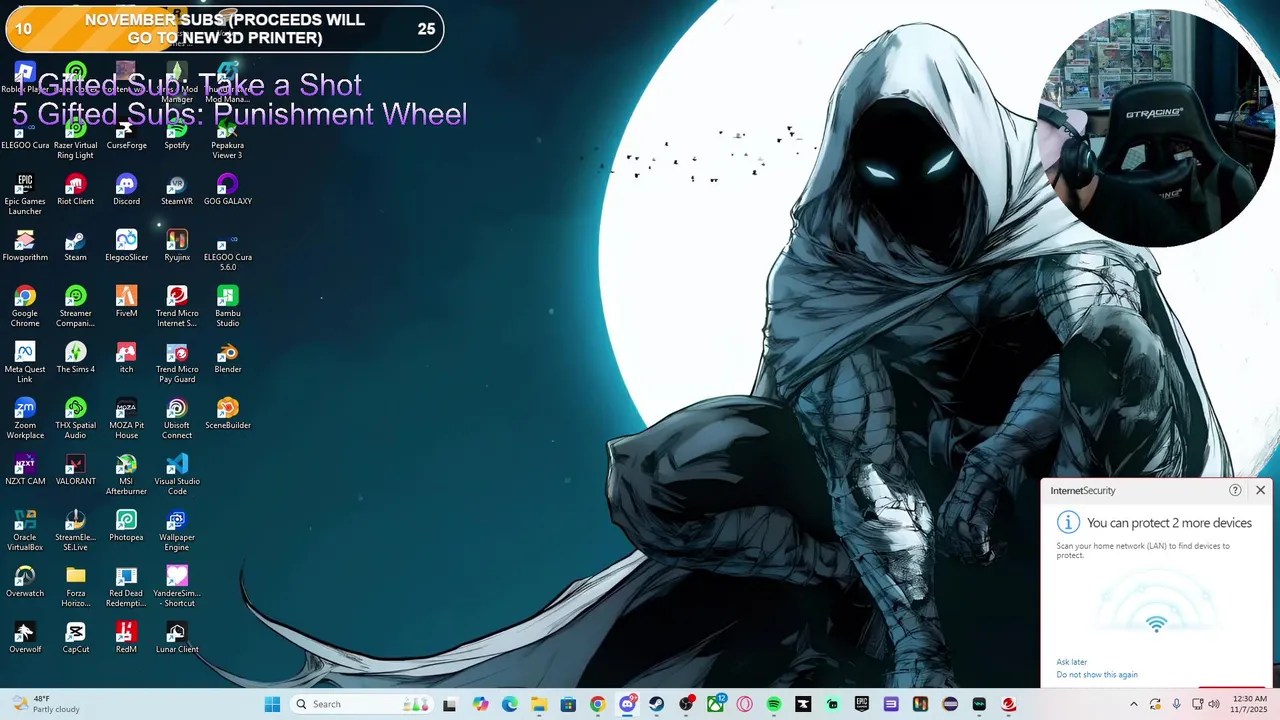
Task: Open Wallpaper Engine desktop shortcut
Action: [x=177, y=531]
